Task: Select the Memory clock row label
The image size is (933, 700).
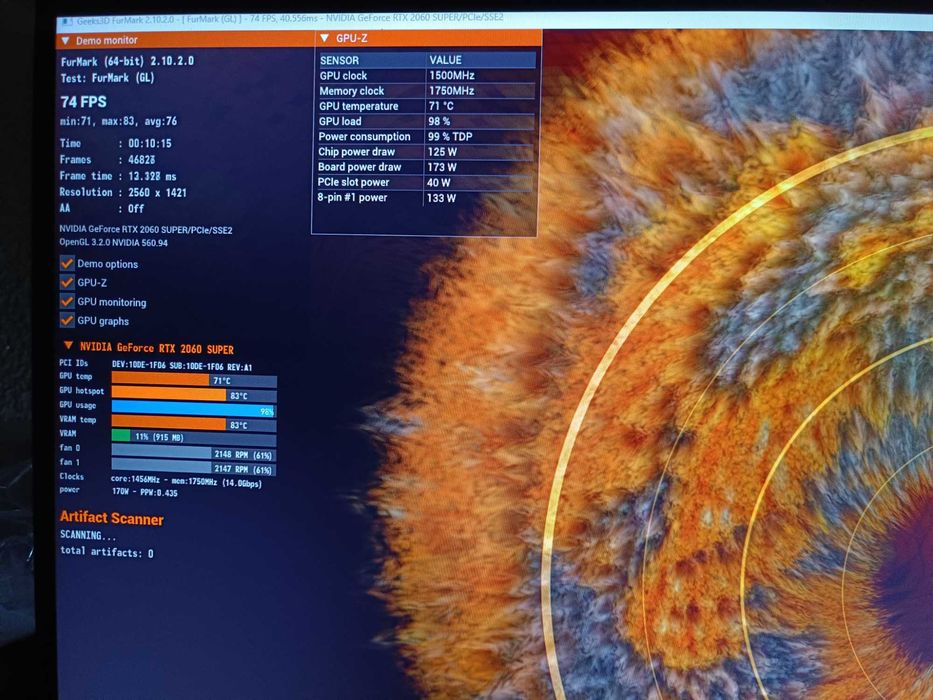Action: (x=352, y=91)
